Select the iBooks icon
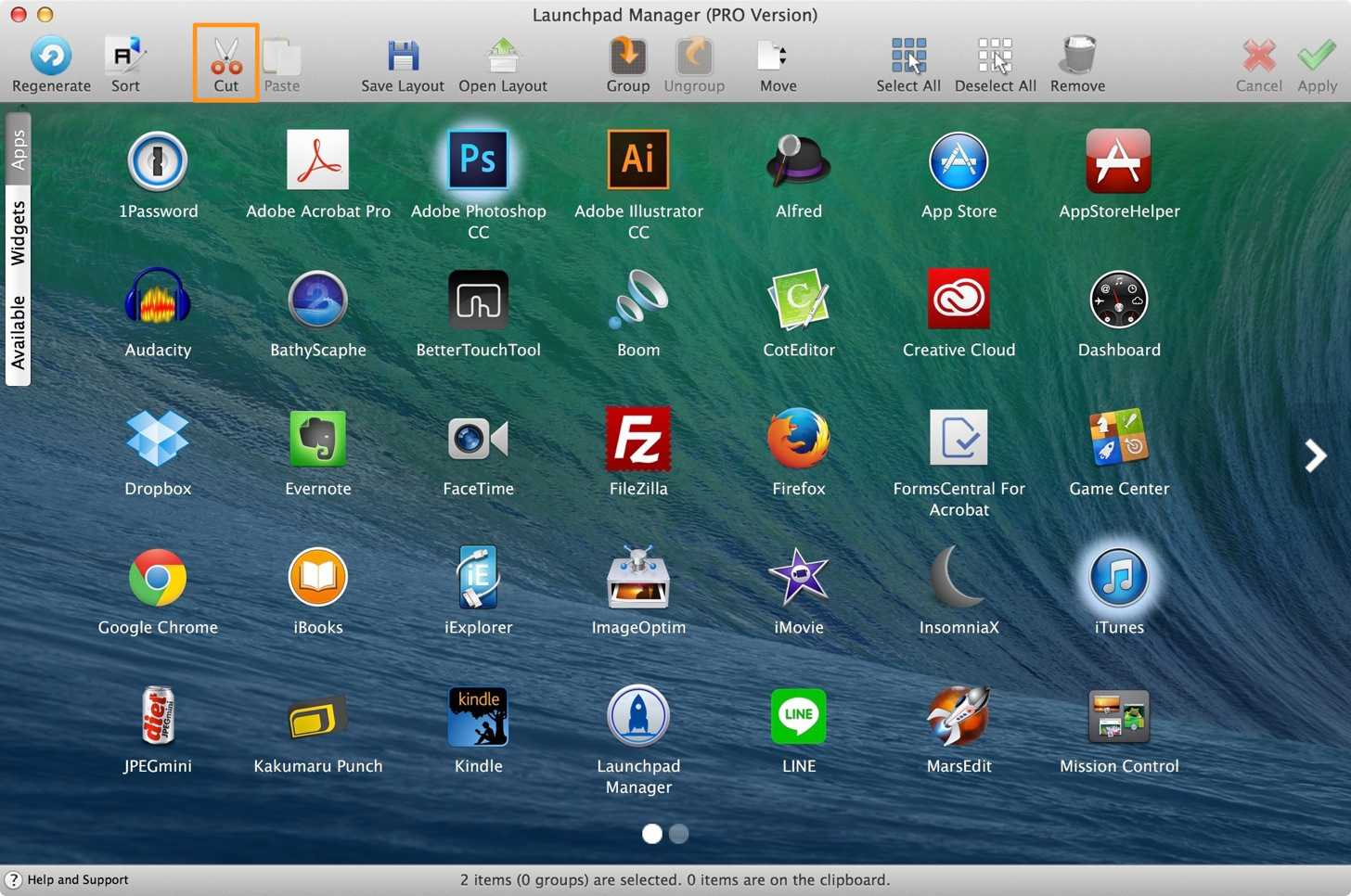The width and height of the screenshot is (1351, 896). pyautogui.click(x=318, y=576)
